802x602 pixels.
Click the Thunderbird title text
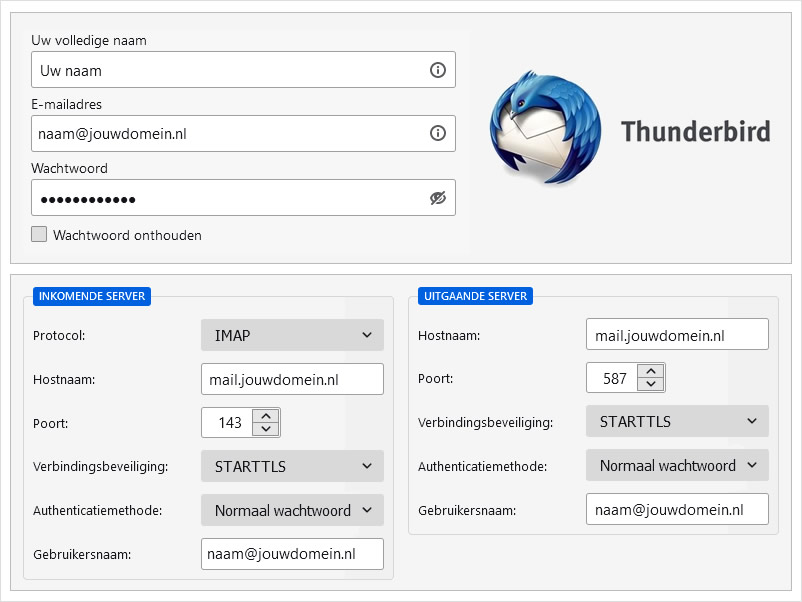click(696, 131)
